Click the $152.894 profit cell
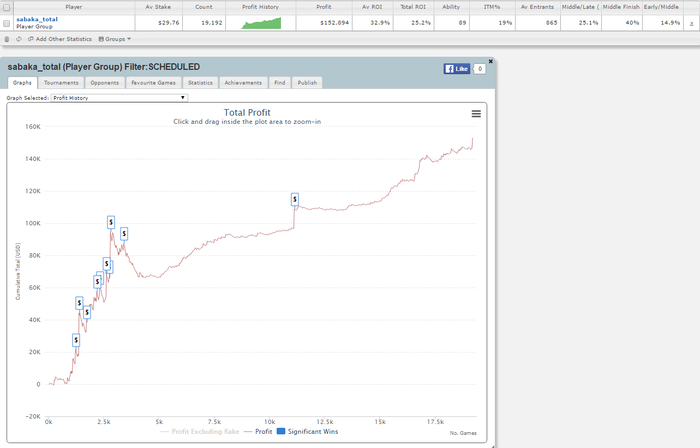 324,23
